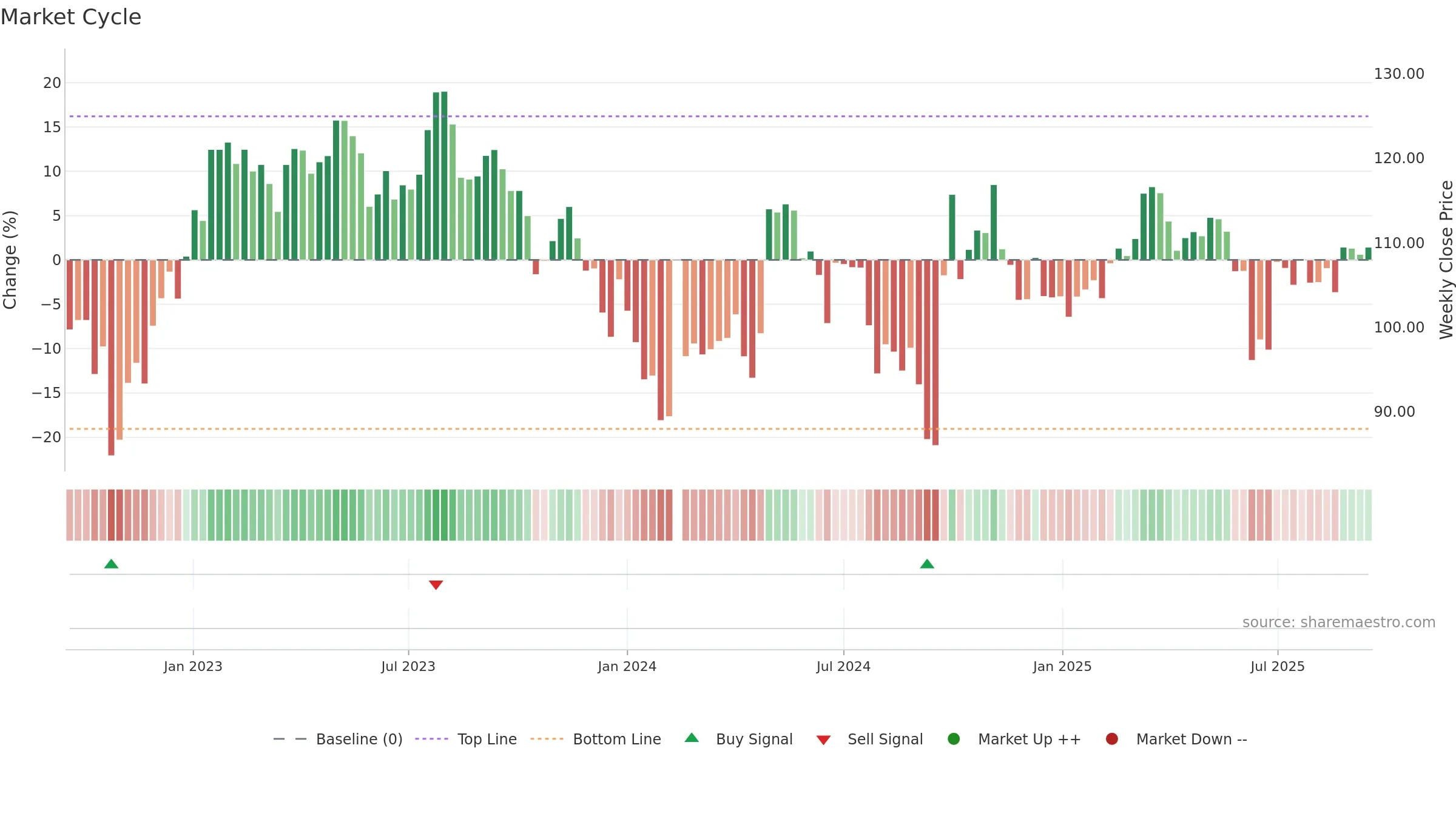Toggle the Sell Signal legend entry
This screenshot has height=819, width=1456.
(x=869, y=739)
